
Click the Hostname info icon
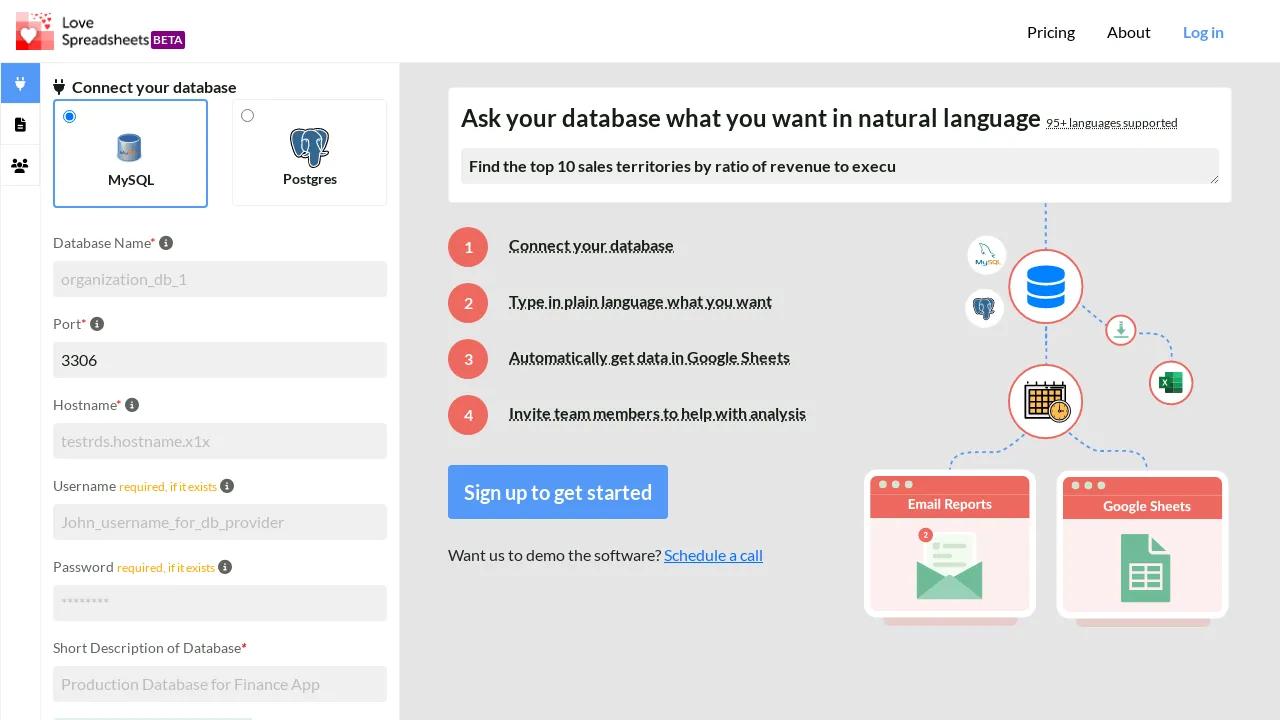click(x=132, y=405)
